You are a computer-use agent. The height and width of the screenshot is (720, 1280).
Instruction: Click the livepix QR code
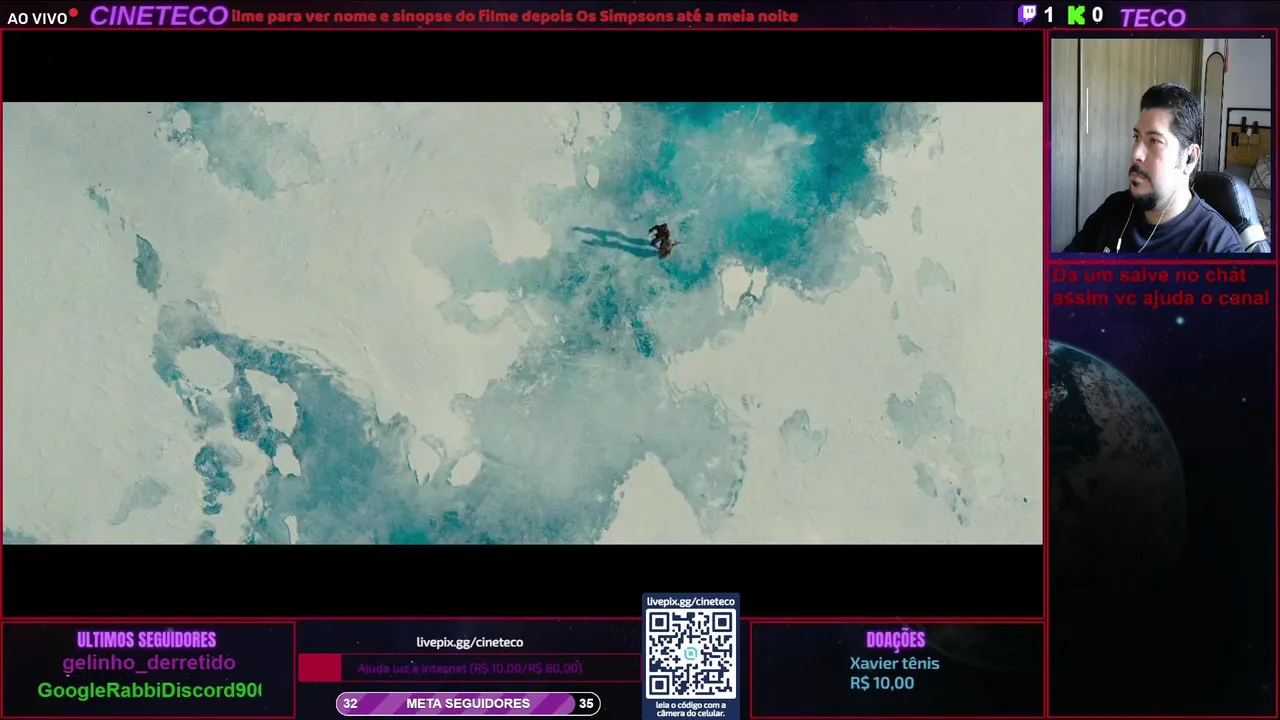click(691, 654)
